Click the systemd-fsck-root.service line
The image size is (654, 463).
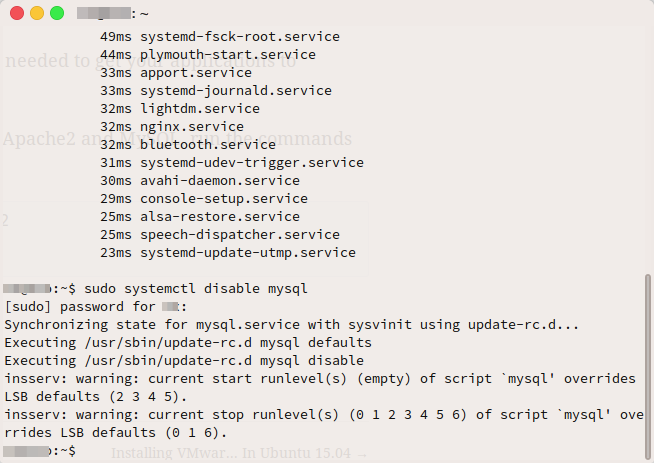tap(220, 37)
